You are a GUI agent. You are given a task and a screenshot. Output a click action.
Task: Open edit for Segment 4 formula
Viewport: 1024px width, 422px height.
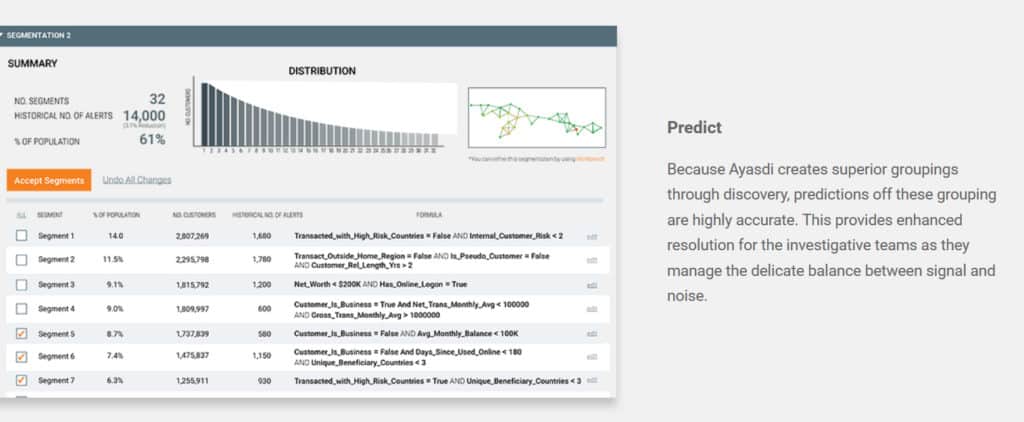592,310
